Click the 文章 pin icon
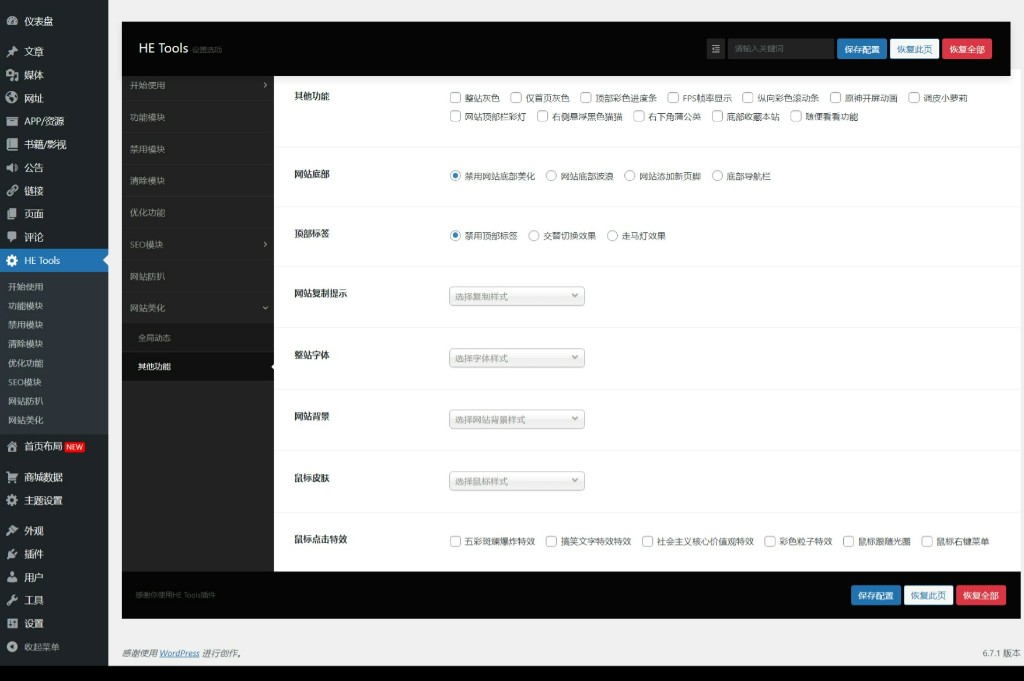 pyautogui.click(x=12, y=52)
